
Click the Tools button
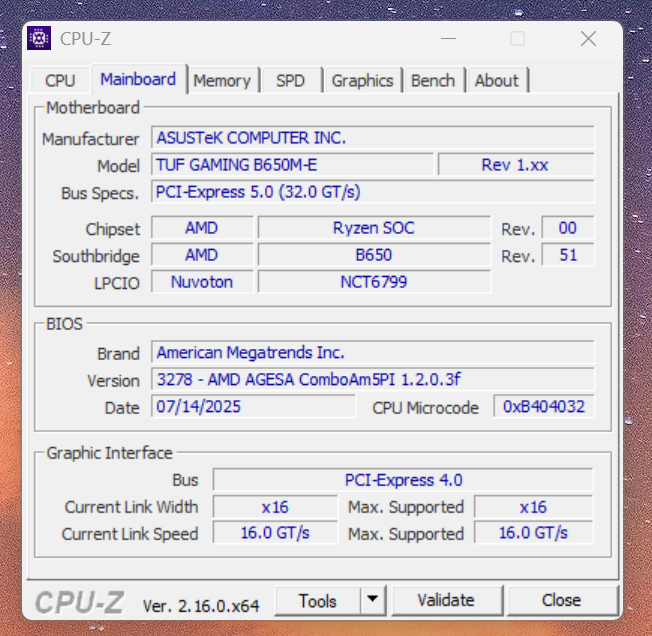pos(317,601)
